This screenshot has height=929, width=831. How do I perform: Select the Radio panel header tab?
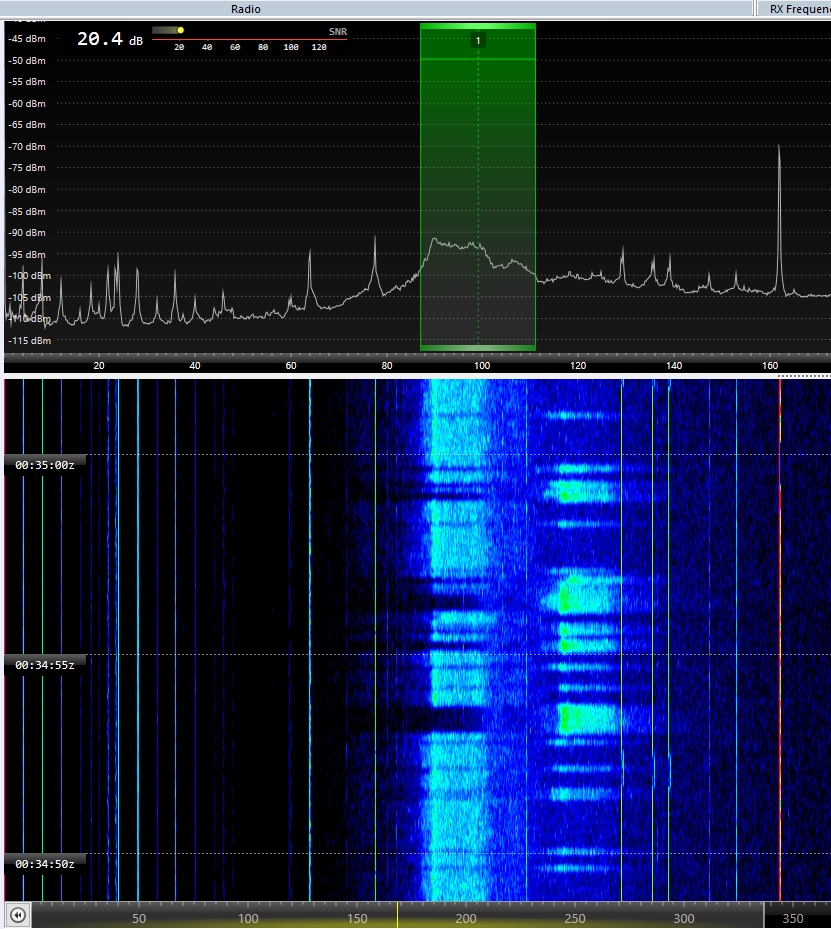pos(246,8)
